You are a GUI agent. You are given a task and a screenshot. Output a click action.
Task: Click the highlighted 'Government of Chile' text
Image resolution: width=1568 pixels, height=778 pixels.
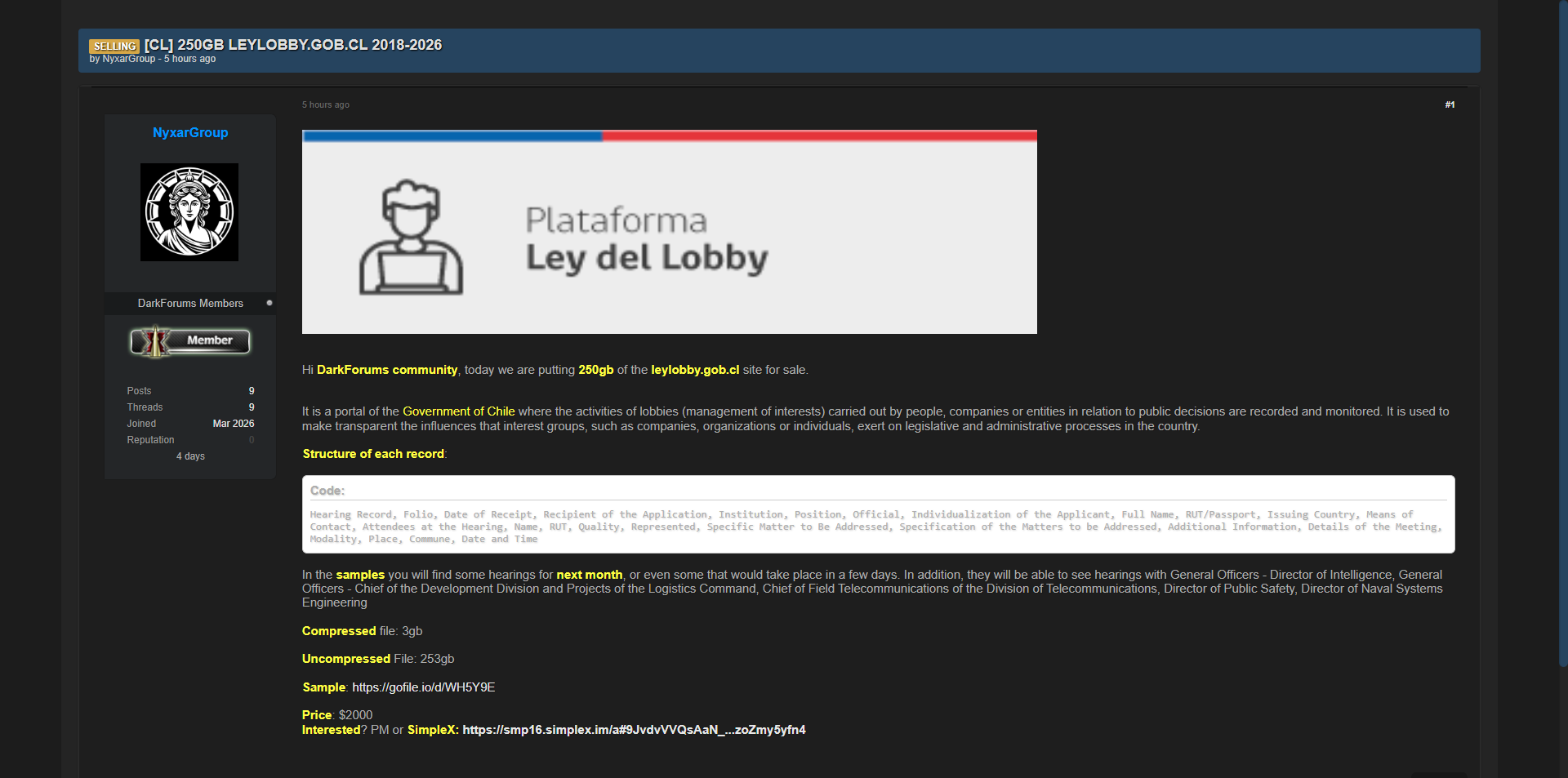[x=458, y=411]
